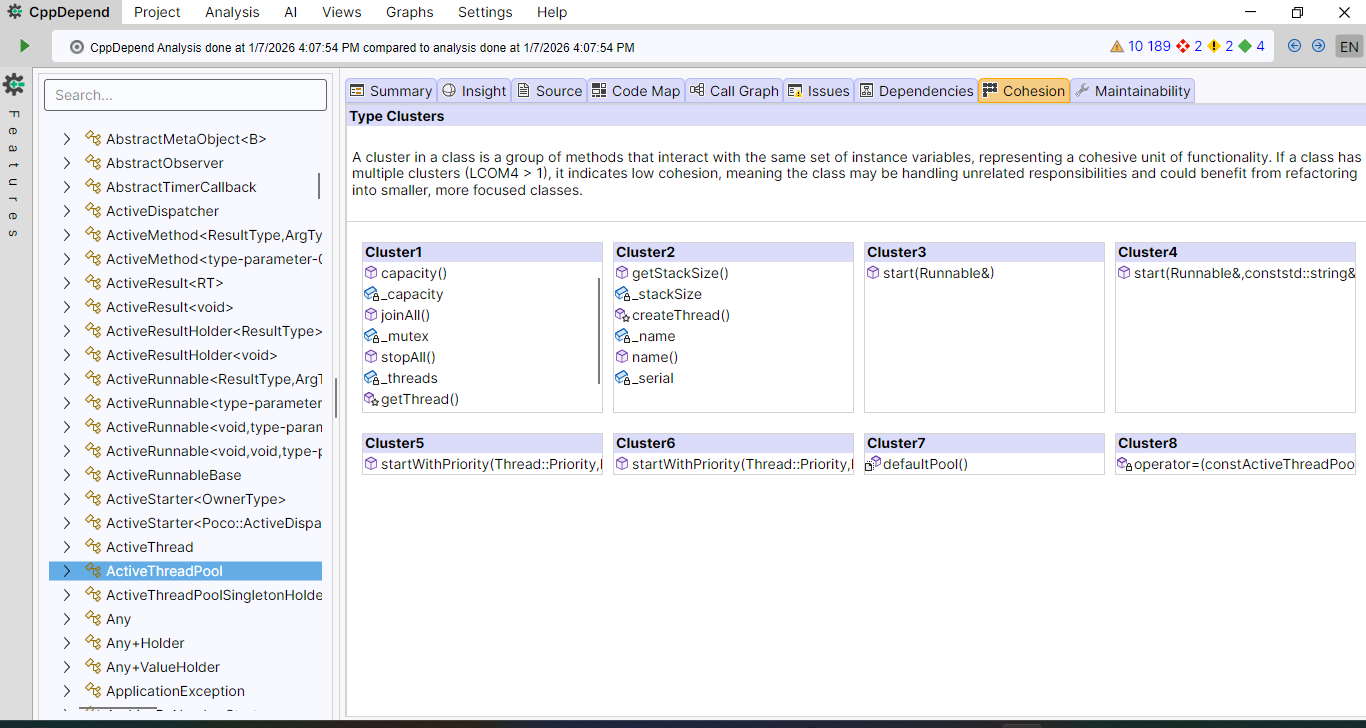
Task: Switch to the Maintainability tab
Action: [x=1132, y=91]
